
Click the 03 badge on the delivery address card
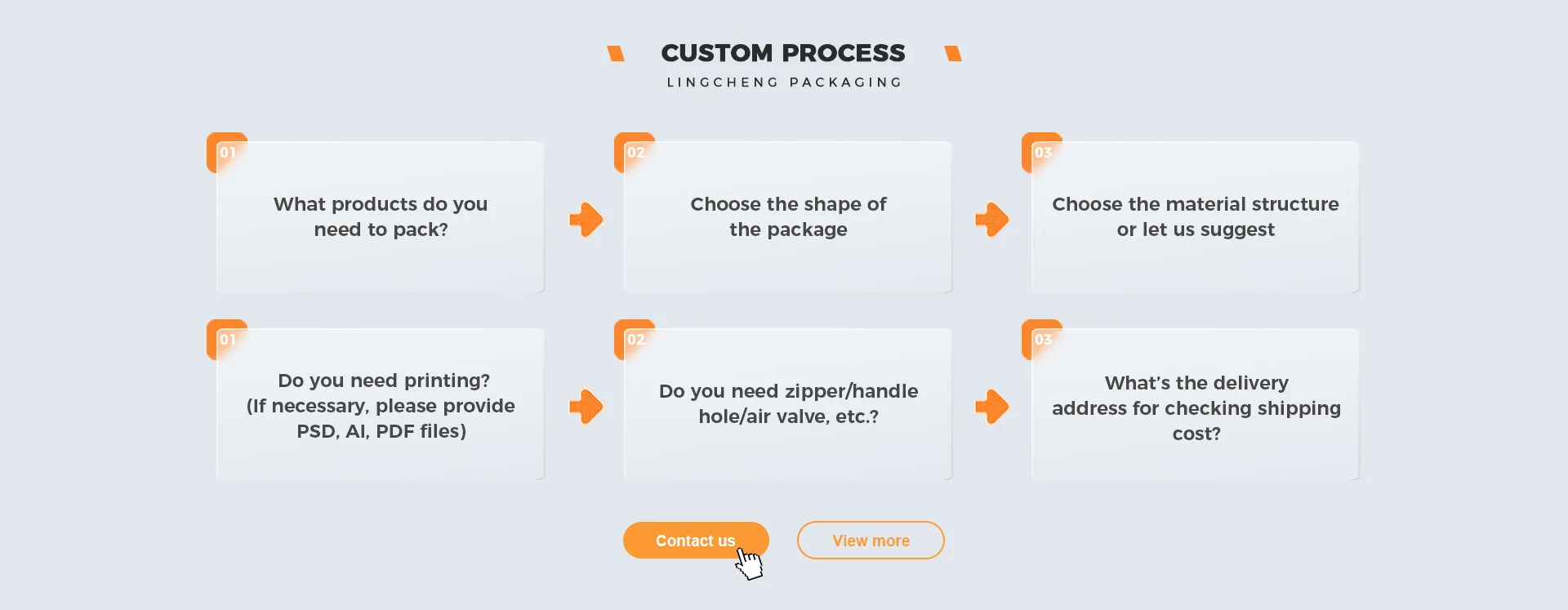point(1043,340)
